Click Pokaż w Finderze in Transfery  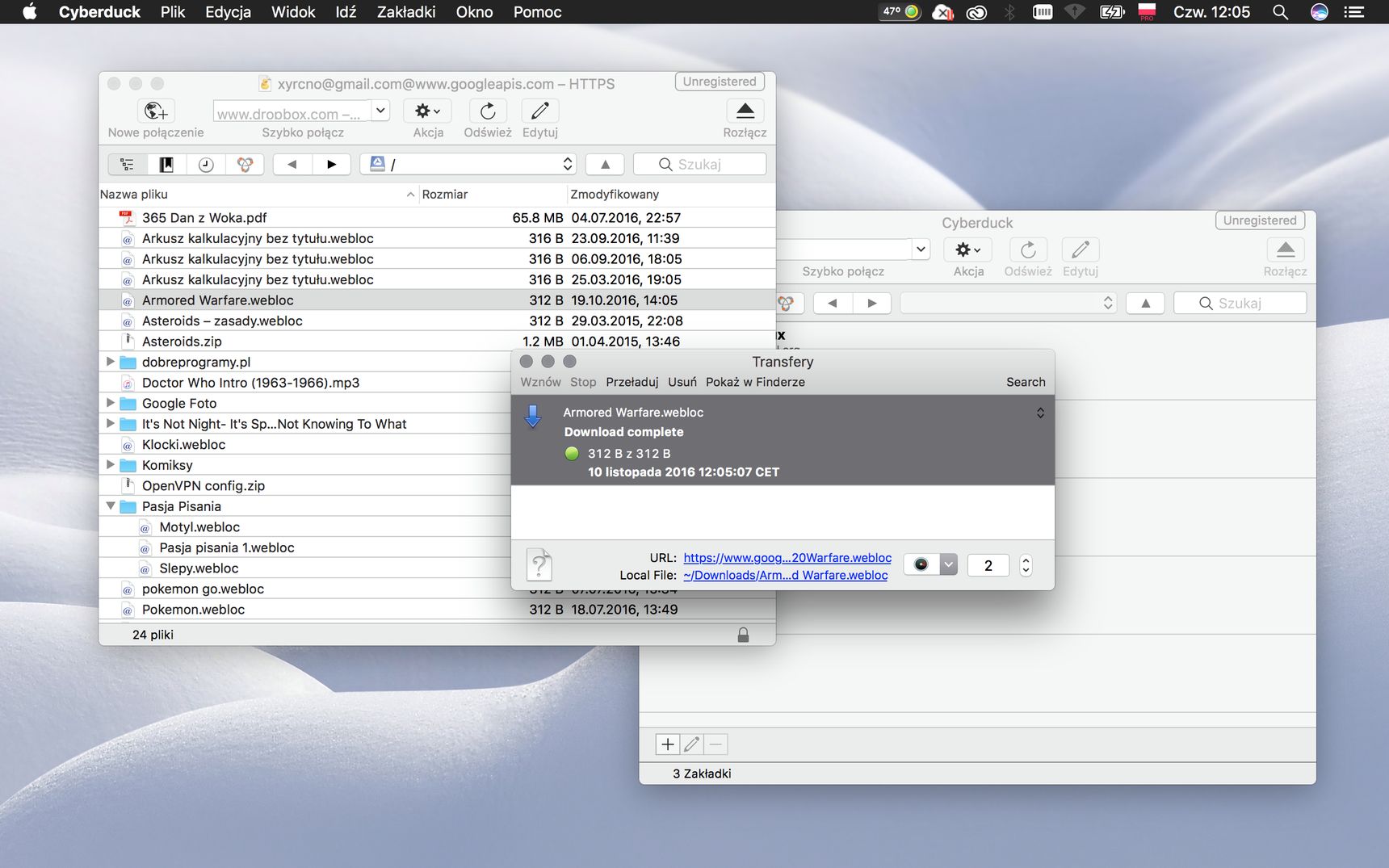pyautogui.click(x=755, y=382)
